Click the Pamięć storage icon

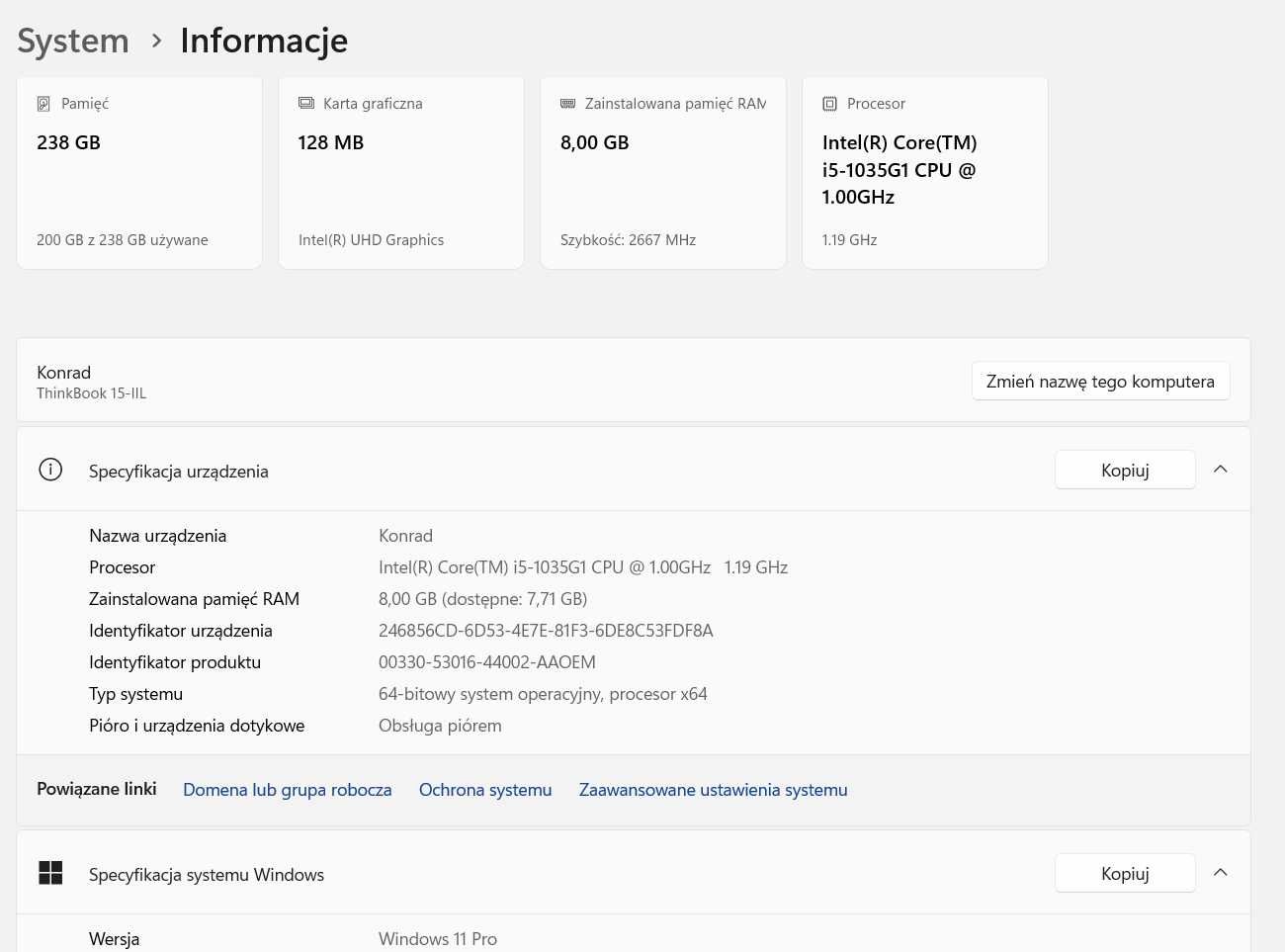[43, 104]
